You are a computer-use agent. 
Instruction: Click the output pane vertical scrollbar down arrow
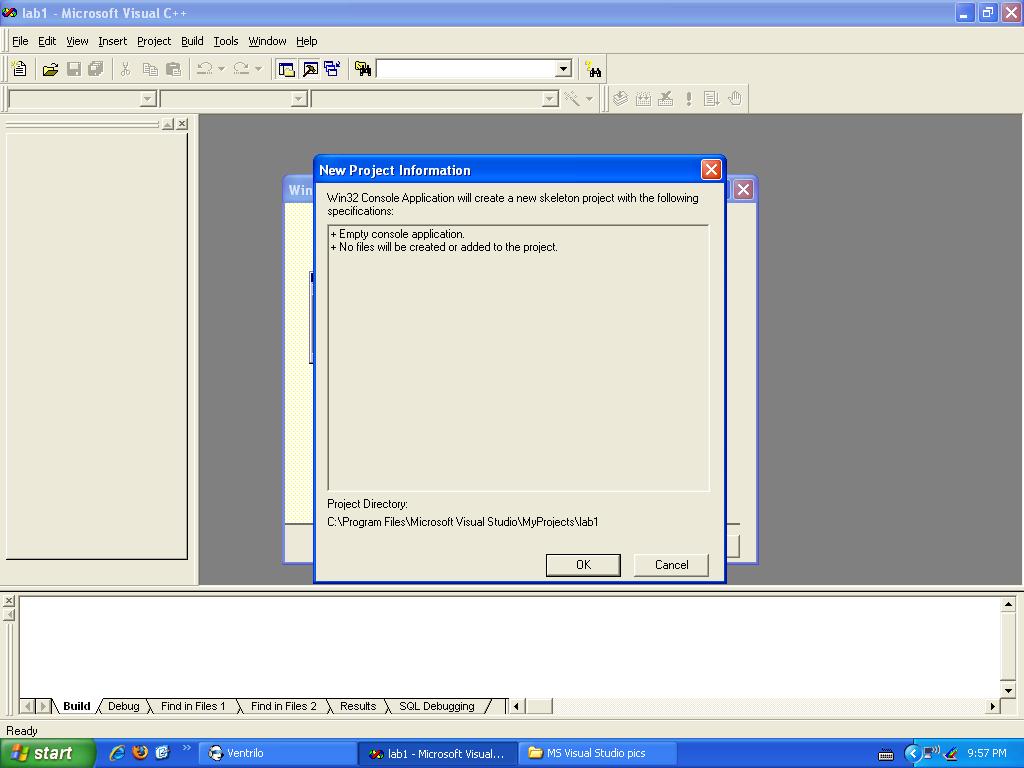point(1008,690)
